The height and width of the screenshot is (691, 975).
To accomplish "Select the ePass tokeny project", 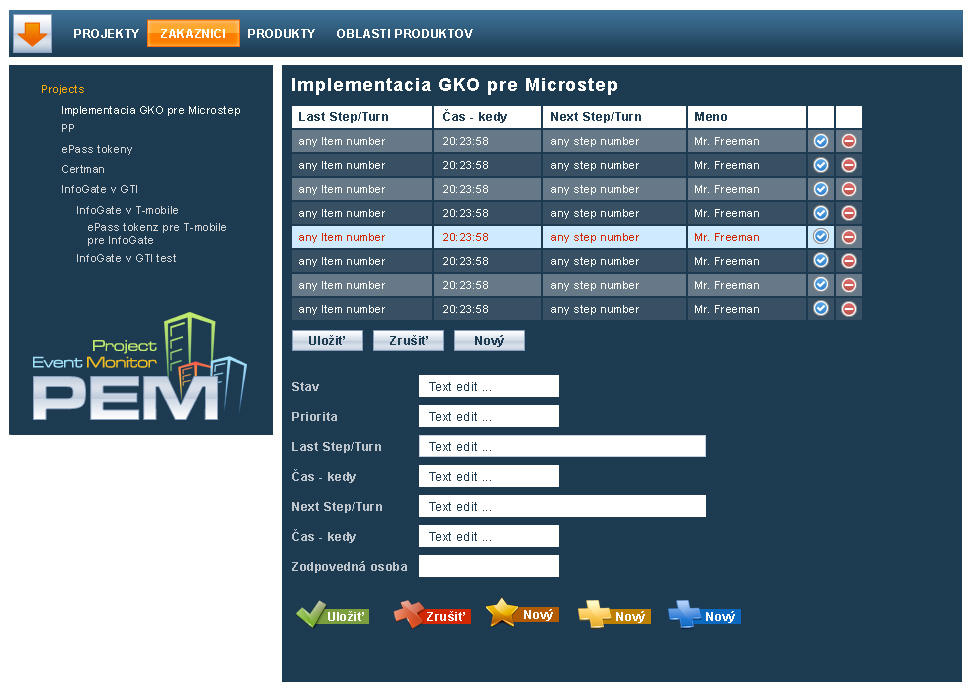I will 97,149.
